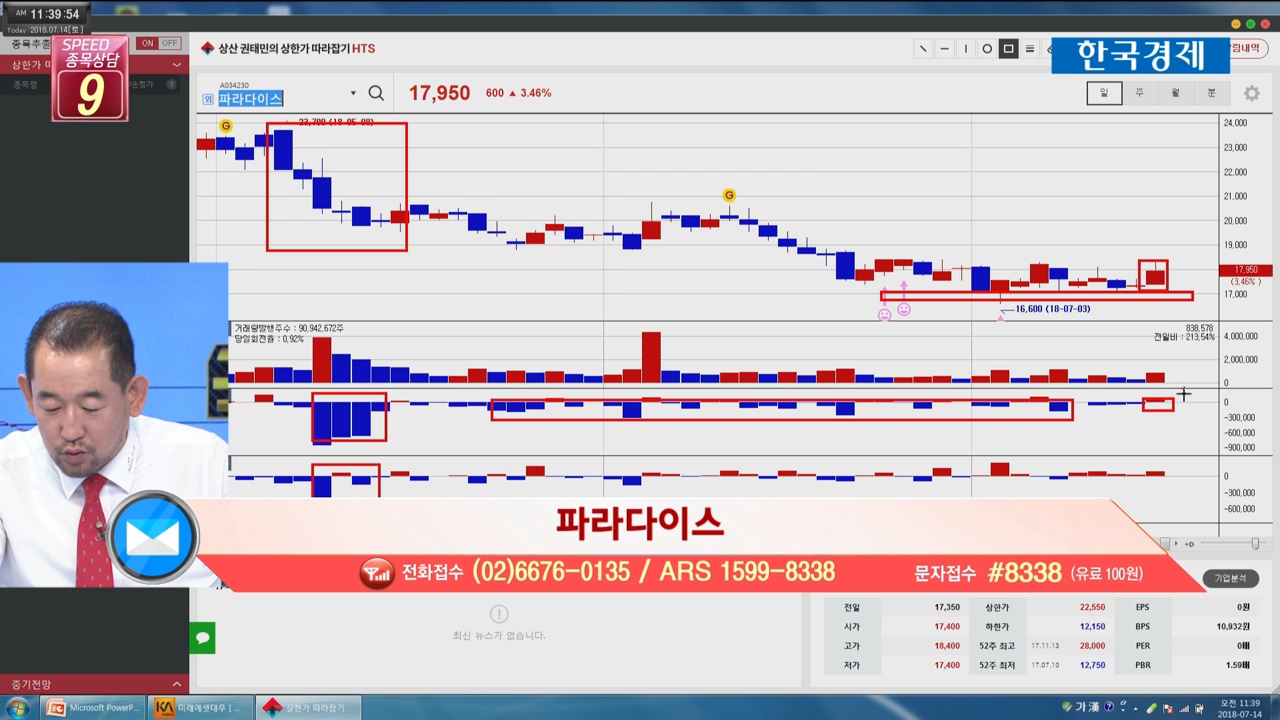1280x720 pixels.
Task: Click the stock search magnifier icon
Action: click(376, 93)
